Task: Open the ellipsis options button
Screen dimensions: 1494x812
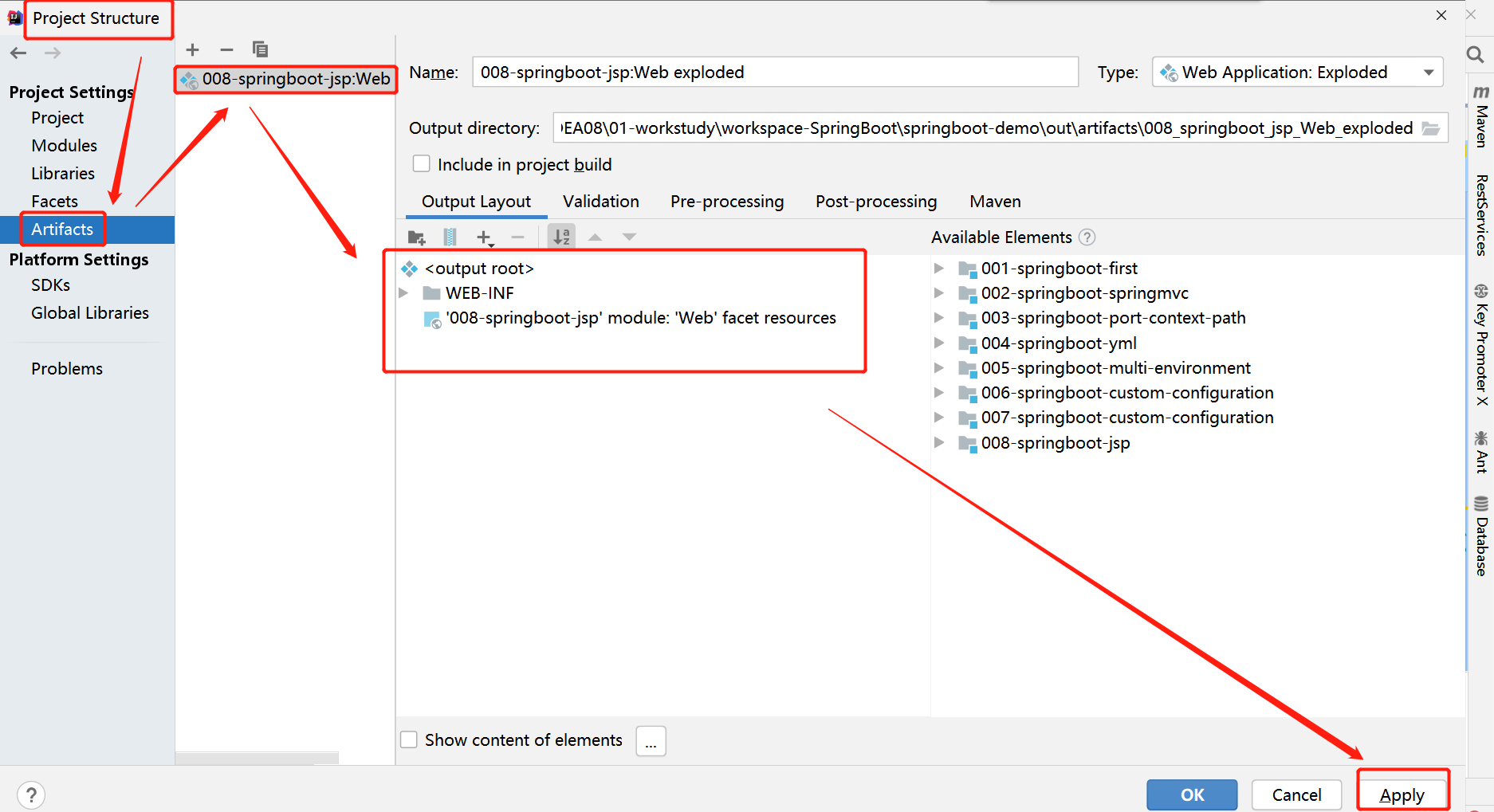Action: tap(651, 740)
